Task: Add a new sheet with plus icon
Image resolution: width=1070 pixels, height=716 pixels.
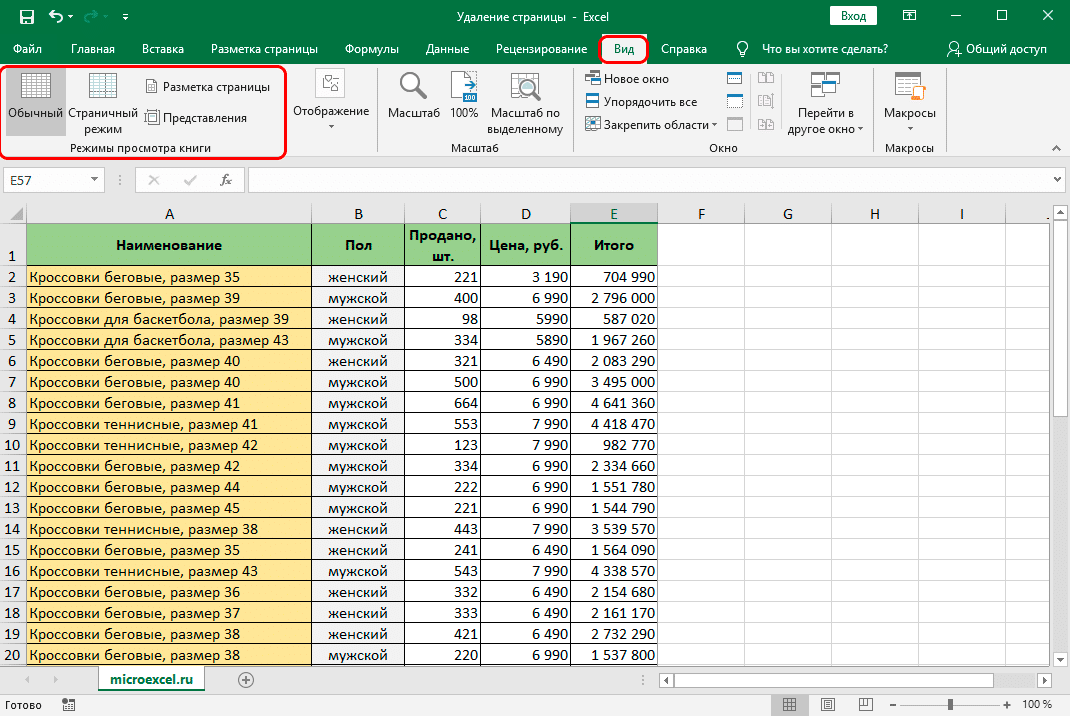Action: click(246, 680)
